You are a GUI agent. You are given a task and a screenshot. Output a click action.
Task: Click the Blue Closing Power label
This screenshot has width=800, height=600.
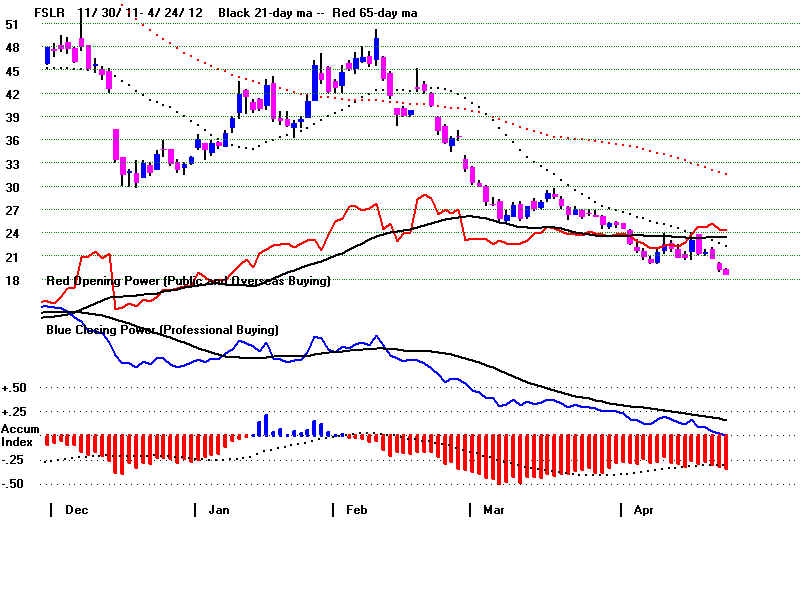(162, 329)
